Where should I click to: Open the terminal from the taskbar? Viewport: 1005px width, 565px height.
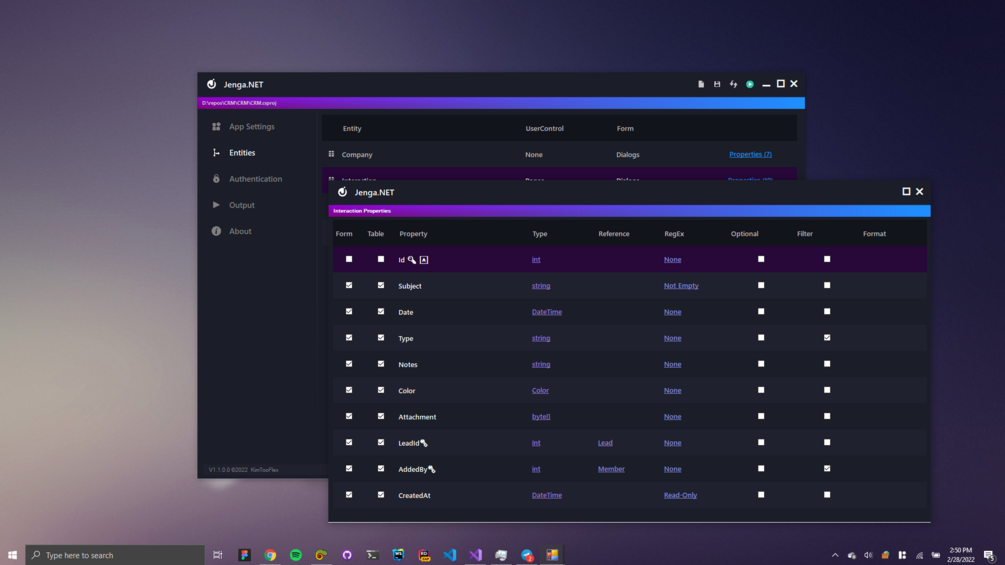coord(372,555)
